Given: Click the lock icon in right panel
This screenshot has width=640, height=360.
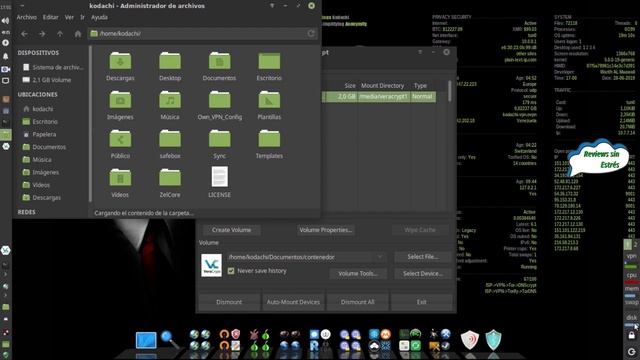Looking at the screenshot, I should (631, 336).
